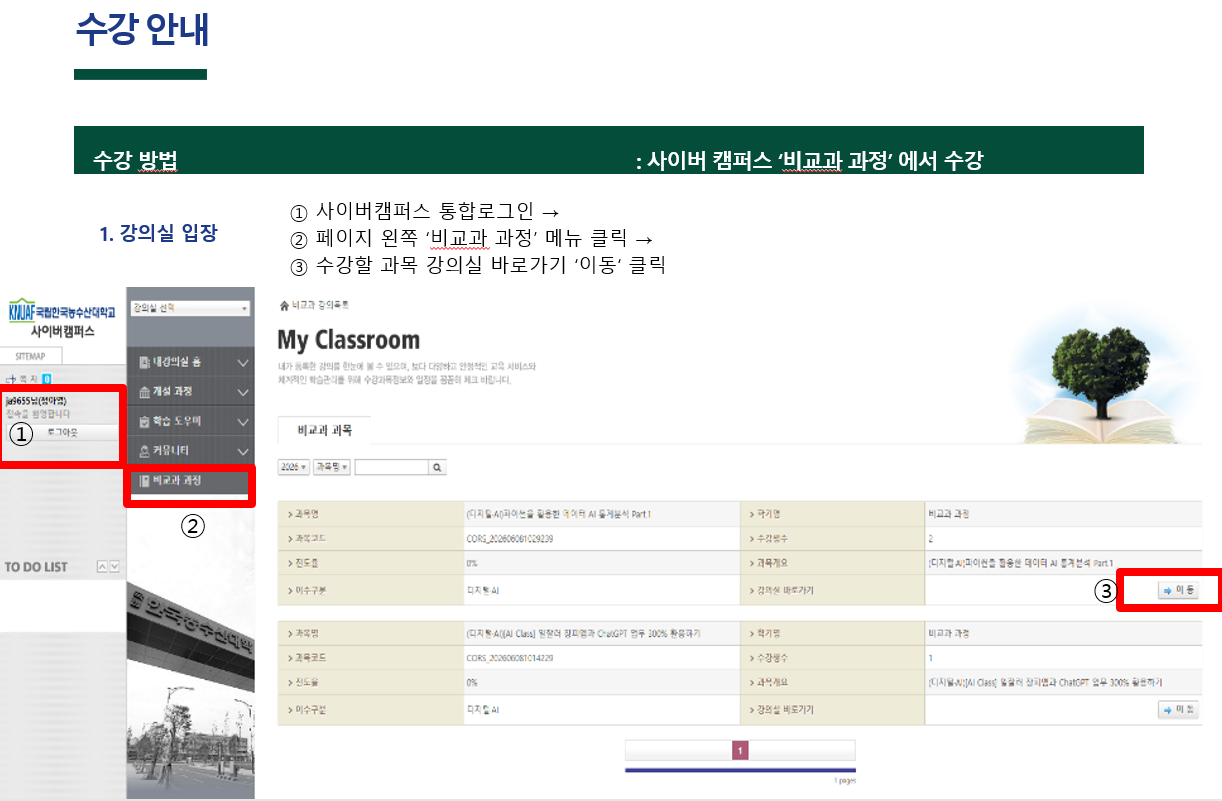Screen dimensions: 1222x801
Task: Focus the course search input field
Action: pyautogui.click(x=392, y=467)
